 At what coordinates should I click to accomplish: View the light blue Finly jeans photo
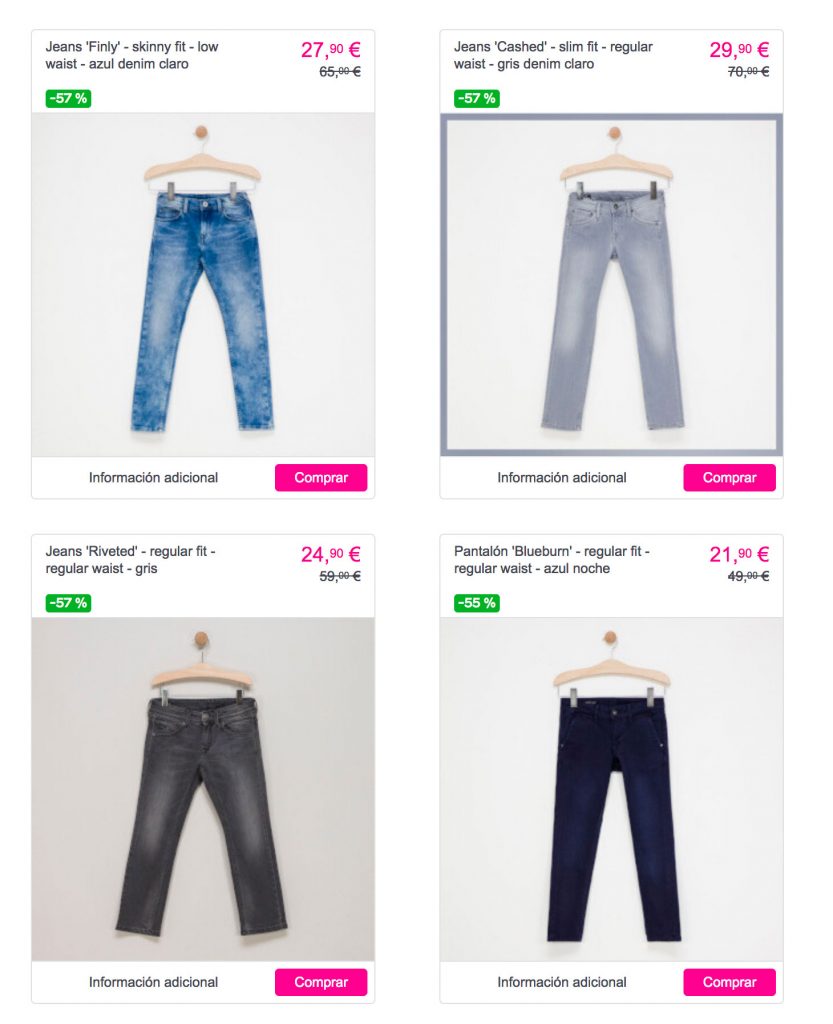(x=203, y=284)
